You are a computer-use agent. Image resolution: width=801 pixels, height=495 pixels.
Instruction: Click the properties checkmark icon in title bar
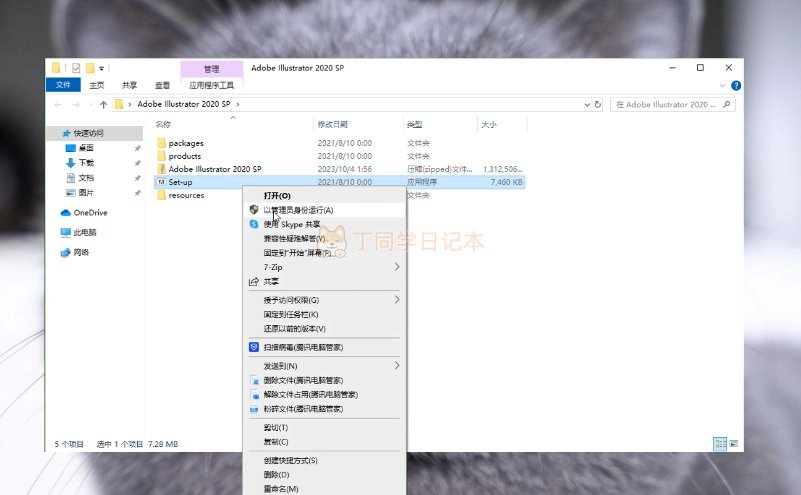click(76, 67)
